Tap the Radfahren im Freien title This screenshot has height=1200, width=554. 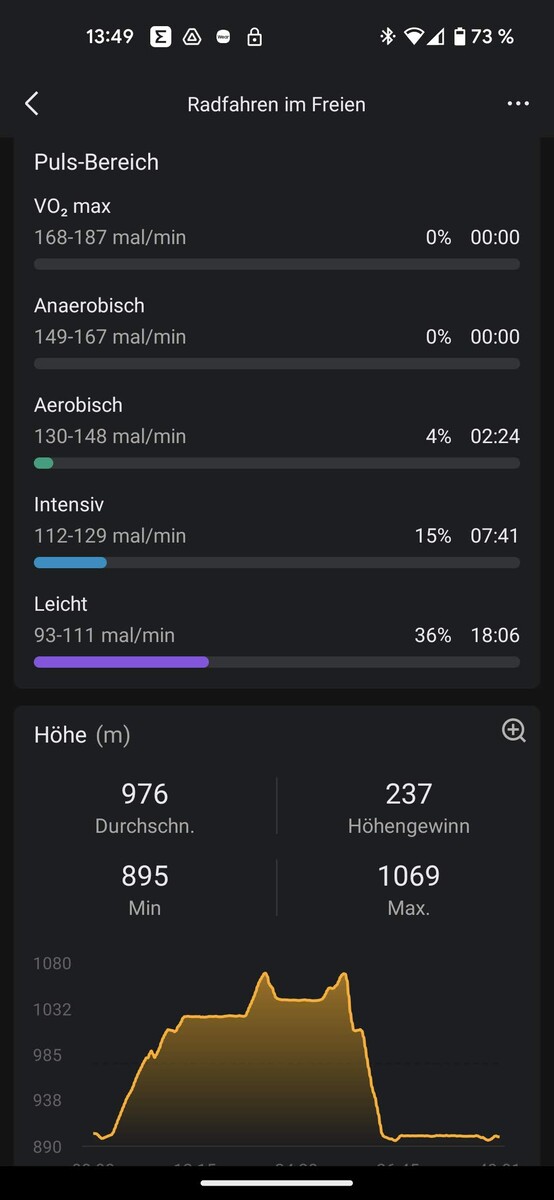277,104
